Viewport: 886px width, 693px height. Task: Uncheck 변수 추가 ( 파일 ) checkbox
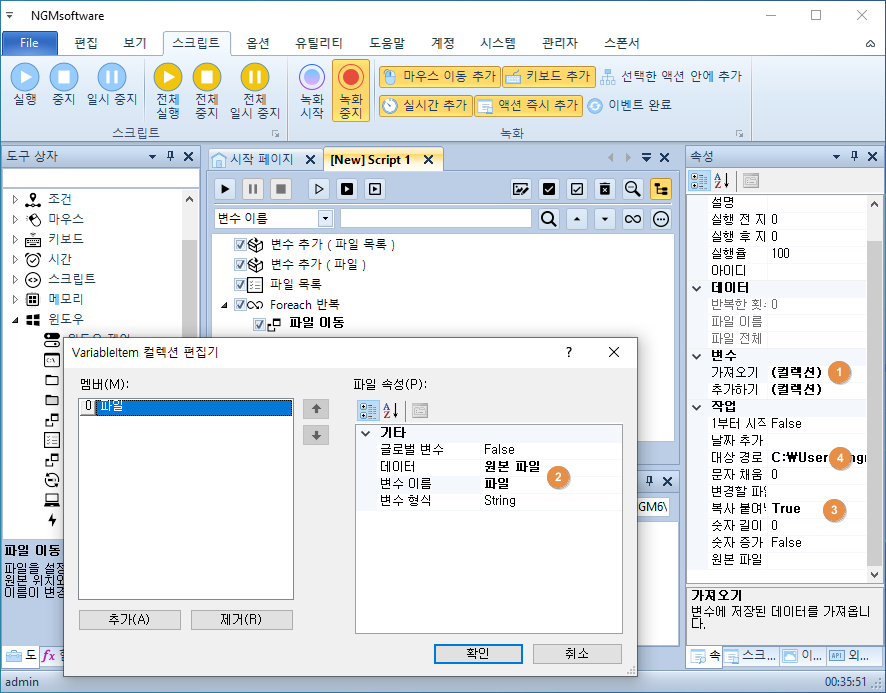240,264
